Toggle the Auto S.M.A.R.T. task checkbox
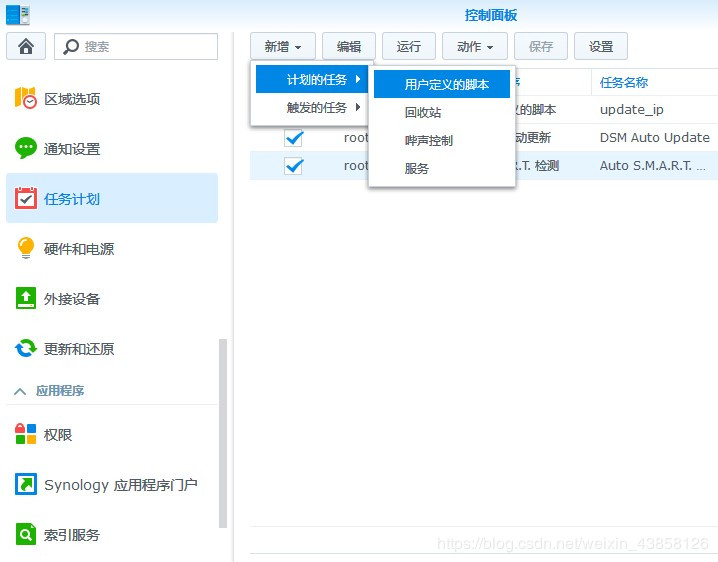The height and width of the screenshot is (562, 718). pos(294,166)
